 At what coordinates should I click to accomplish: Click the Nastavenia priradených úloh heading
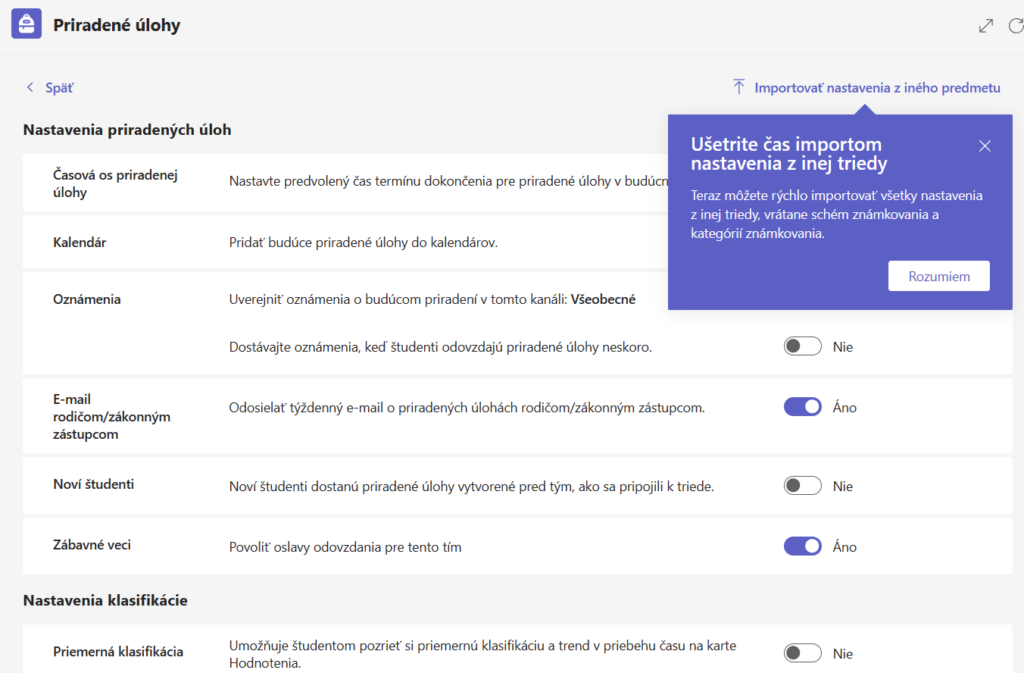pos(127,130)
